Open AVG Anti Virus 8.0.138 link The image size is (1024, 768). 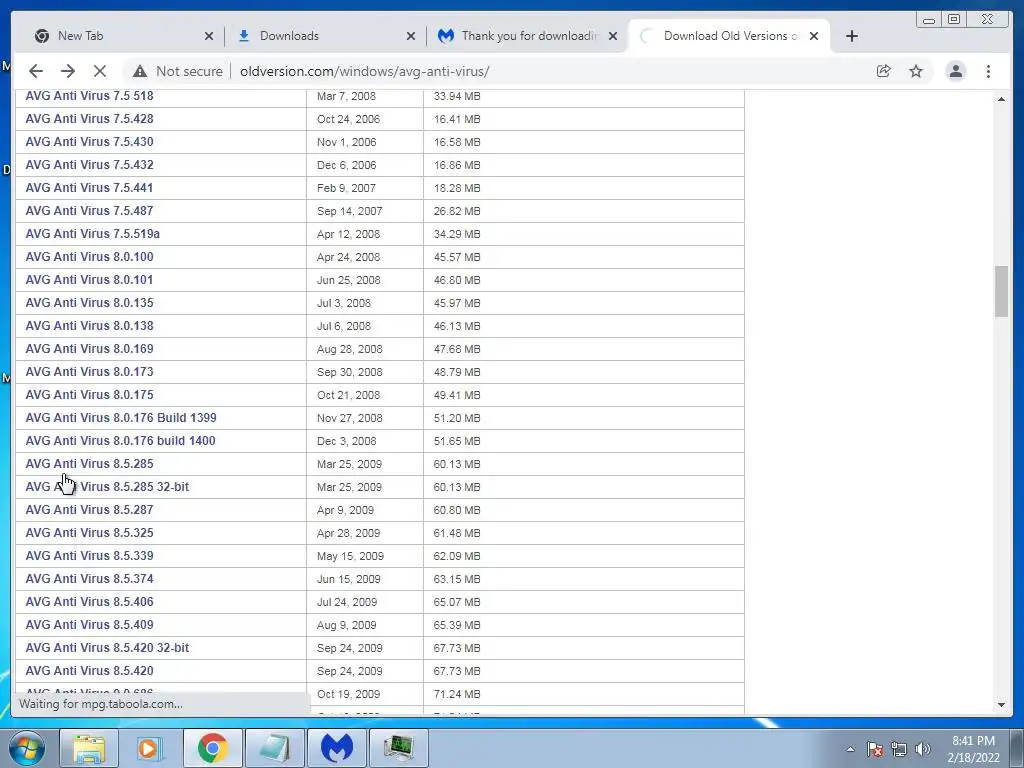point(89,326)
